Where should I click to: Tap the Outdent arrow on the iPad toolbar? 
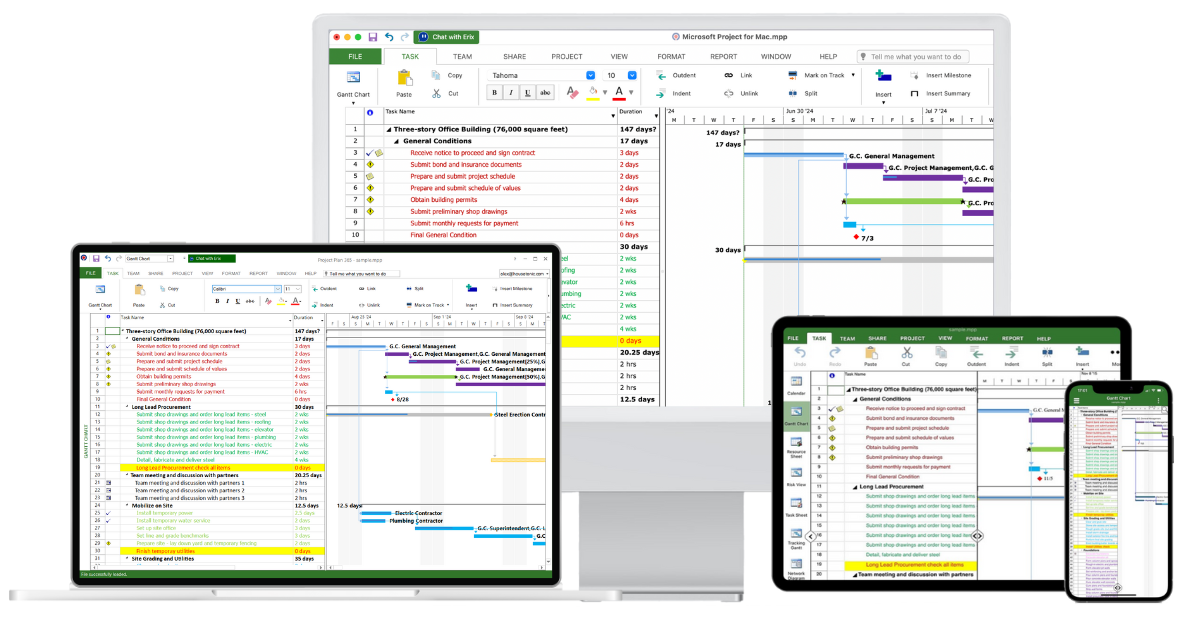point(977,352)
